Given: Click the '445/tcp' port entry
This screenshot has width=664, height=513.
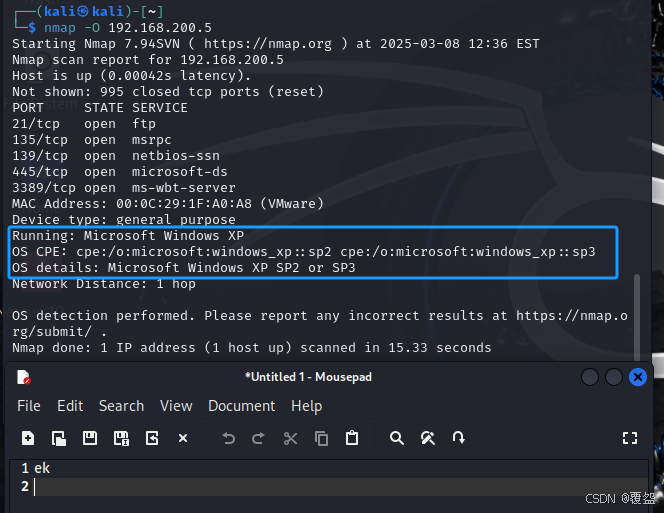Looking at the screenshot, I should (40, 172).
